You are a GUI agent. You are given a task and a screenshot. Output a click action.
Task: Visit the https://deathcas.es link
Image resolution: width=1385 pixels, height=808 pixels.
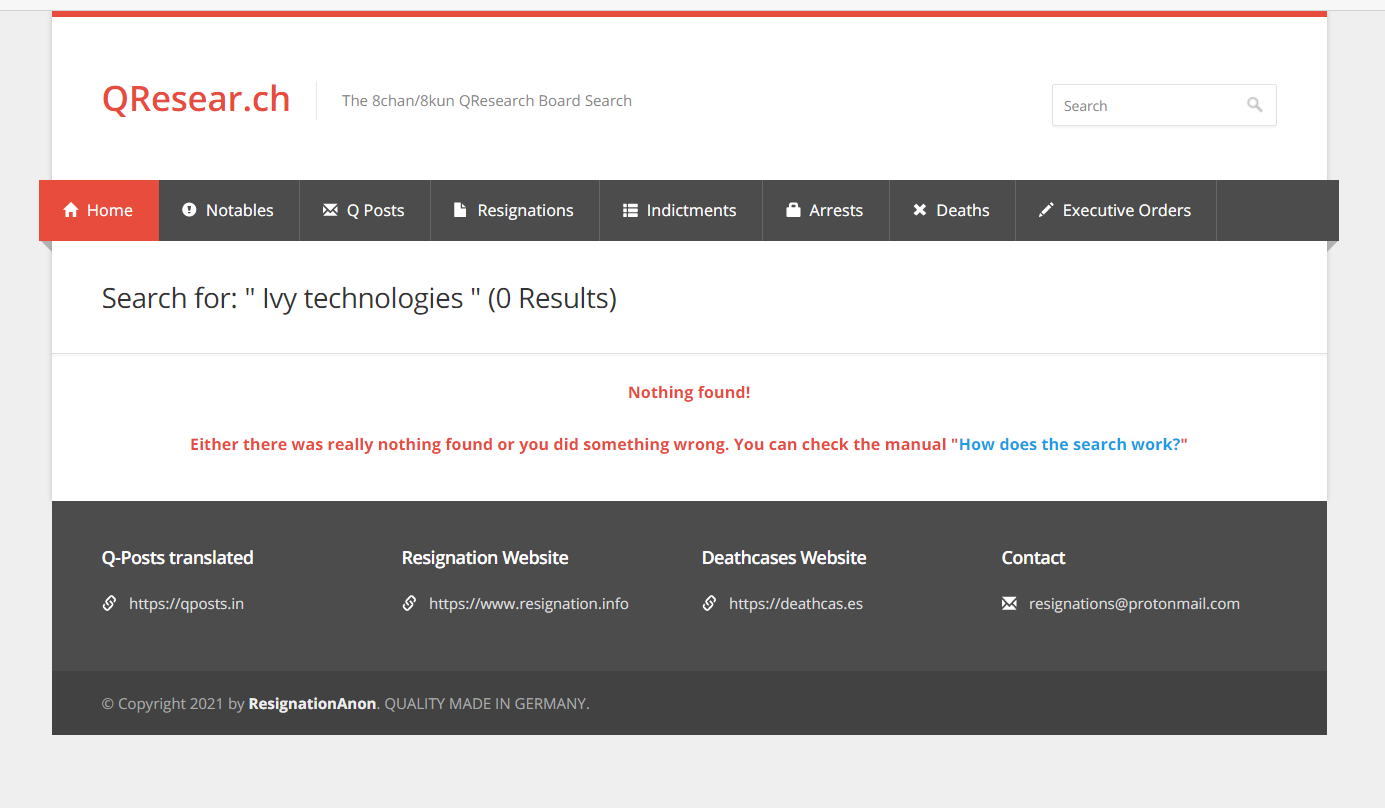click(796, 603)
